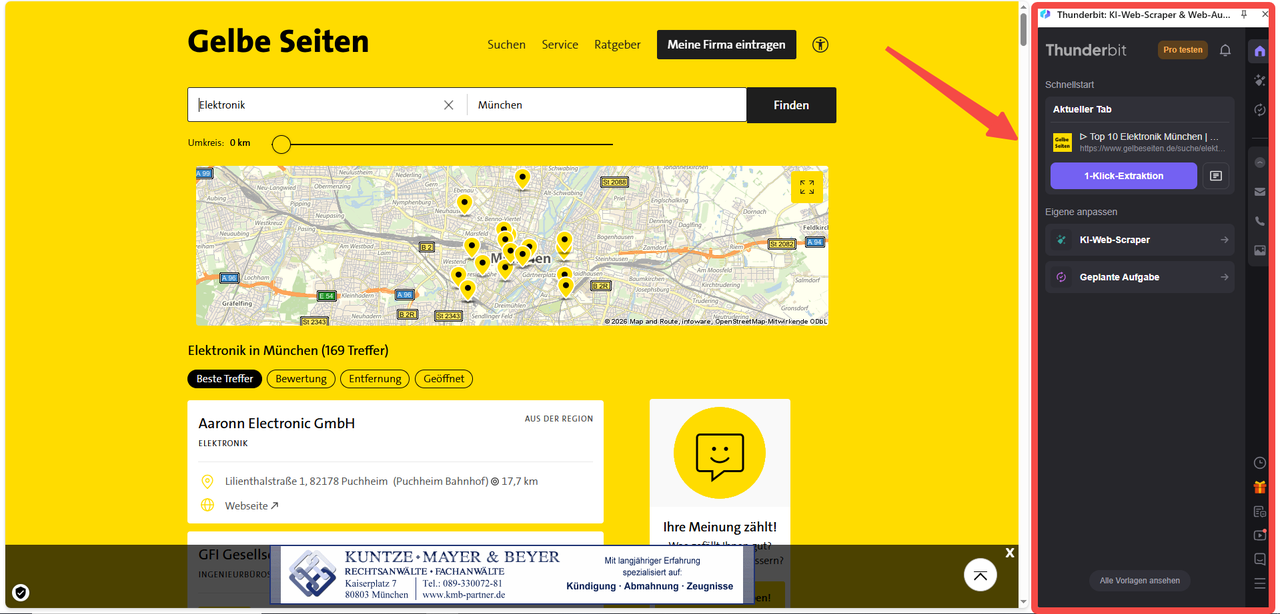Click Meine Firma eintragen
Screen dimensions: 1280x614
click(x=726, y=45)
